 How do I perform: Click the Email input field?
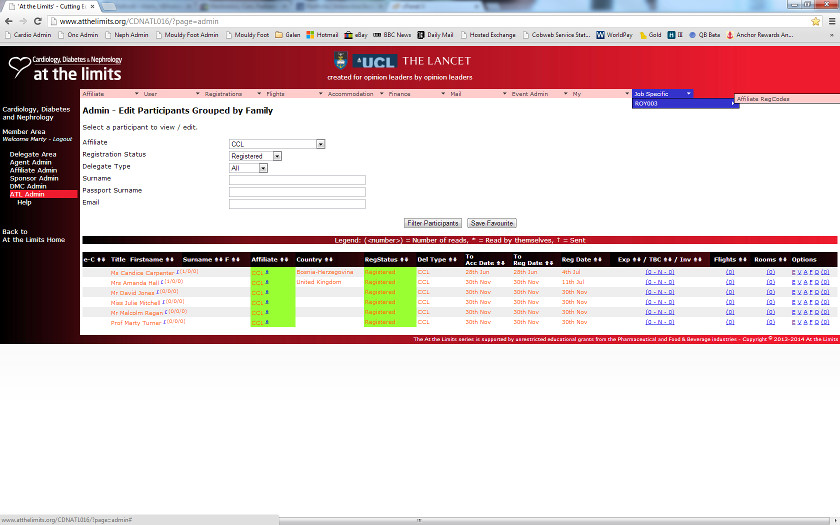coord(297,204)
